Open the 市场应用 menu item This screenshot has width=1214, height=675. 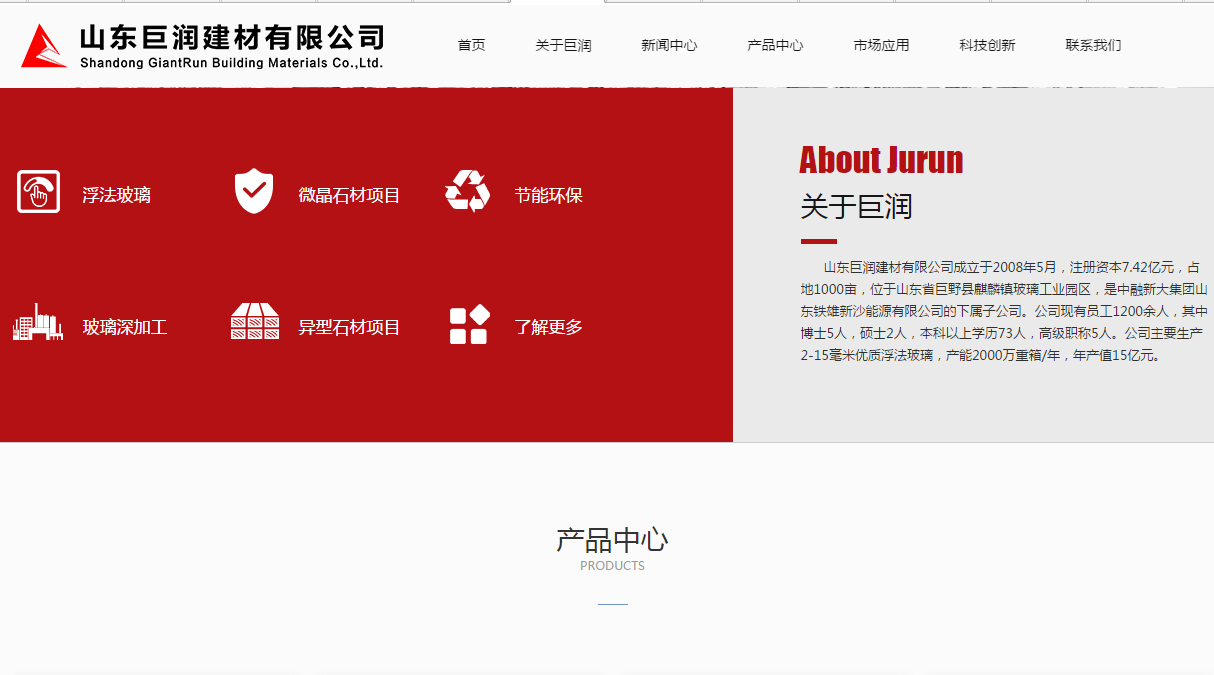(x=882, y=45)
